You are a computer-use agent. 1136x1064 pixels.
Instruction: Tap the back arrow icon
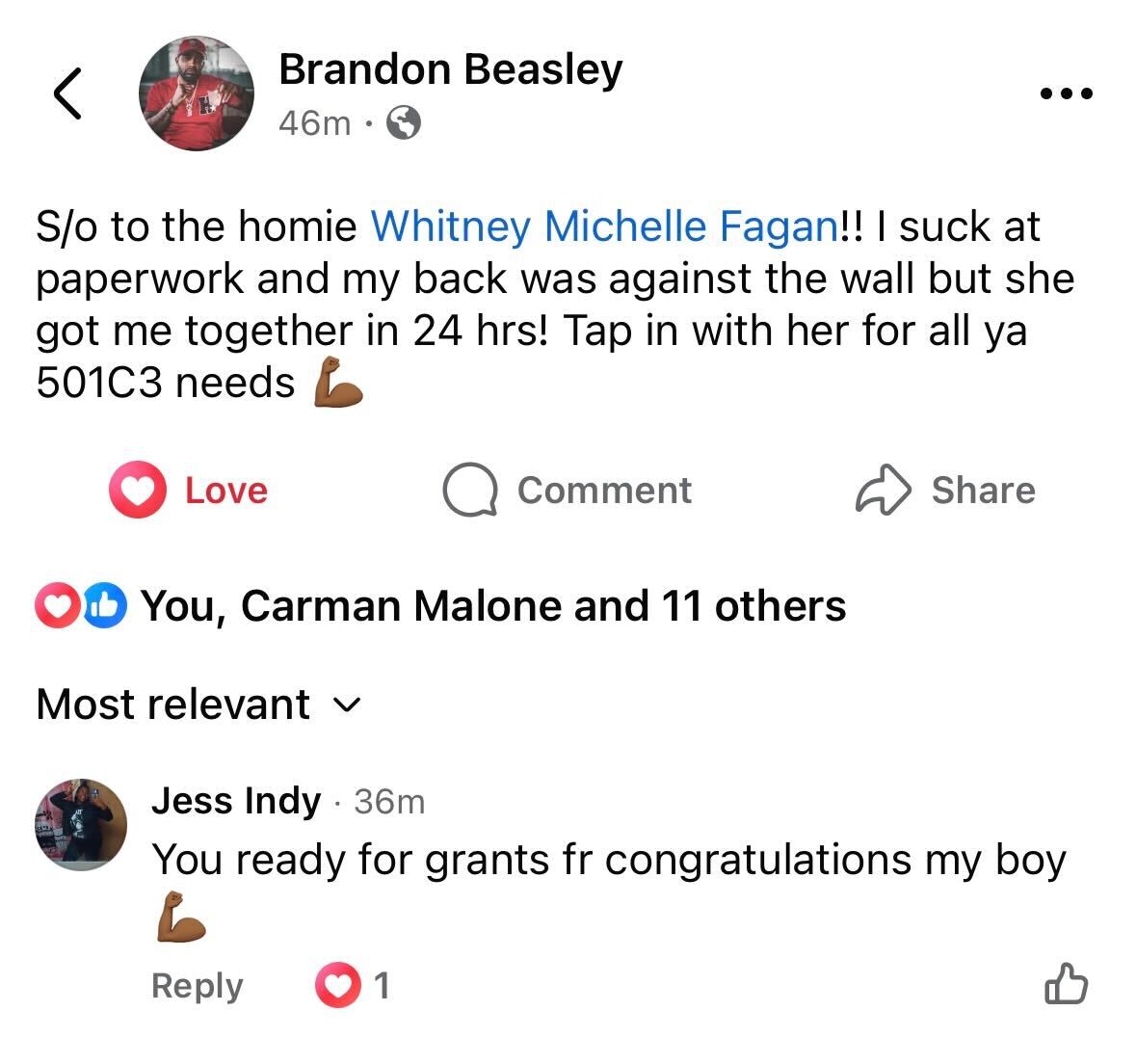click(x=66, y=93)
